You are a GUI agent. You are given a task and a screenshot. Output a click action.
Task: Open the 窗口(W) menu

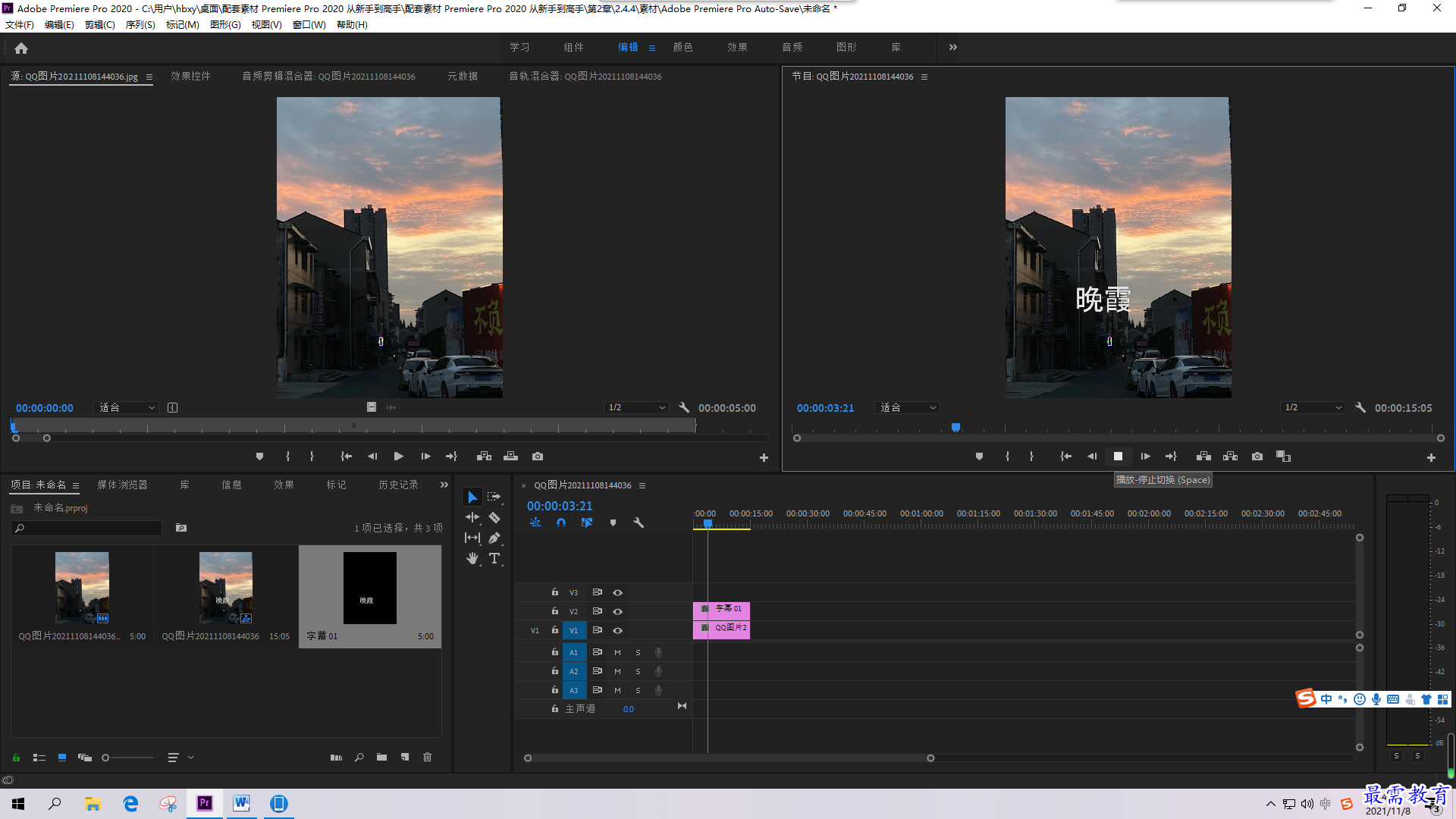tap(309, 25)
